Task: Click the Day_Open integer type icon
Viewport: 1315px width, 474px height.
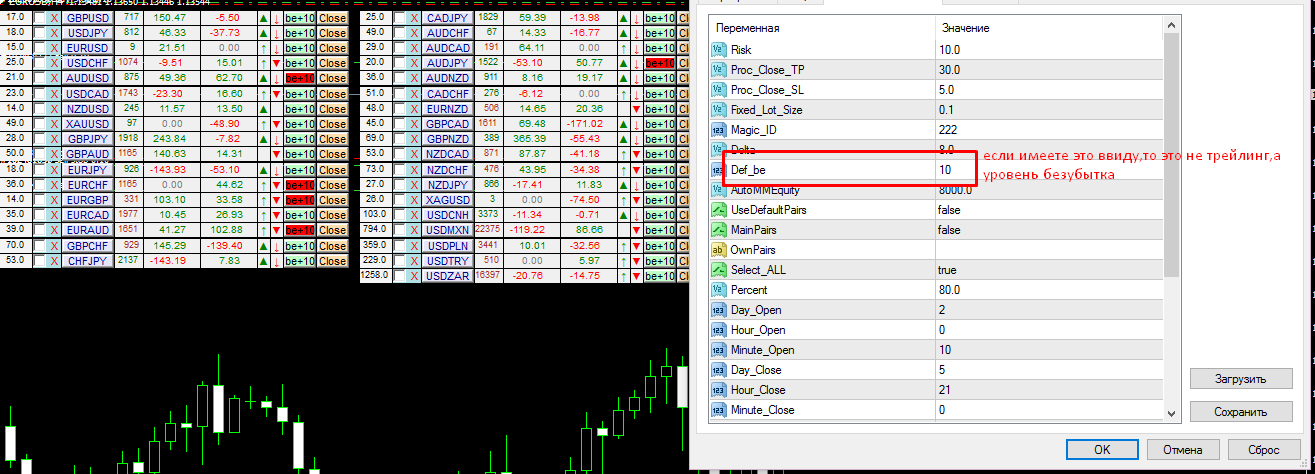Action: click(718, 309)
